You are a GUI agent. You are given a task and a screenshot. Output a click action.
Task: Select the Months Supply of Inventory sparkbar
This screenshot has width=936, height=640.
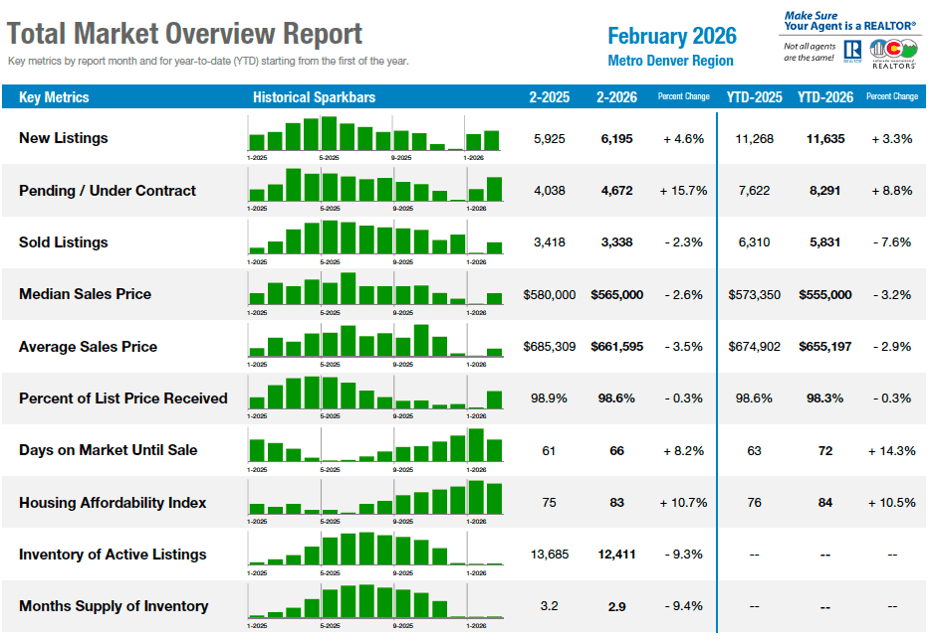375,602
